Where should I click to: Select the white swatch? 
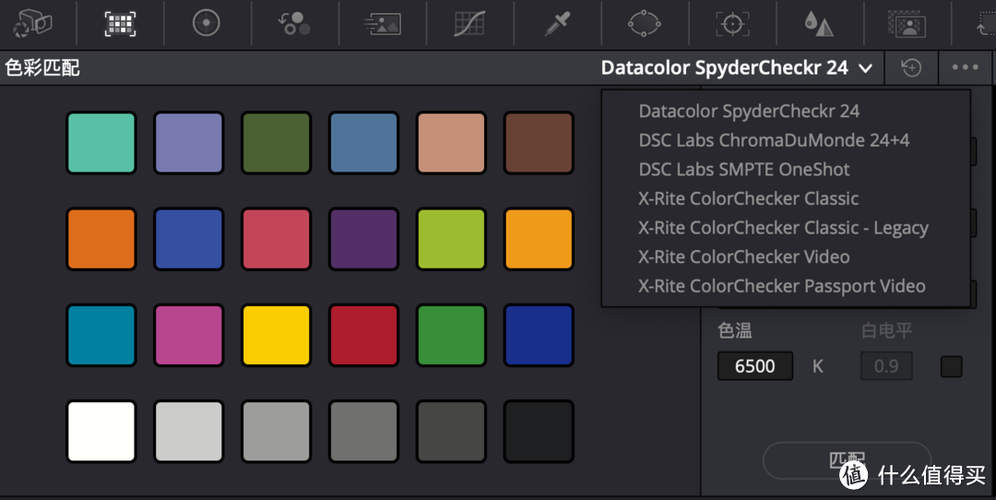tap(101, 431)
